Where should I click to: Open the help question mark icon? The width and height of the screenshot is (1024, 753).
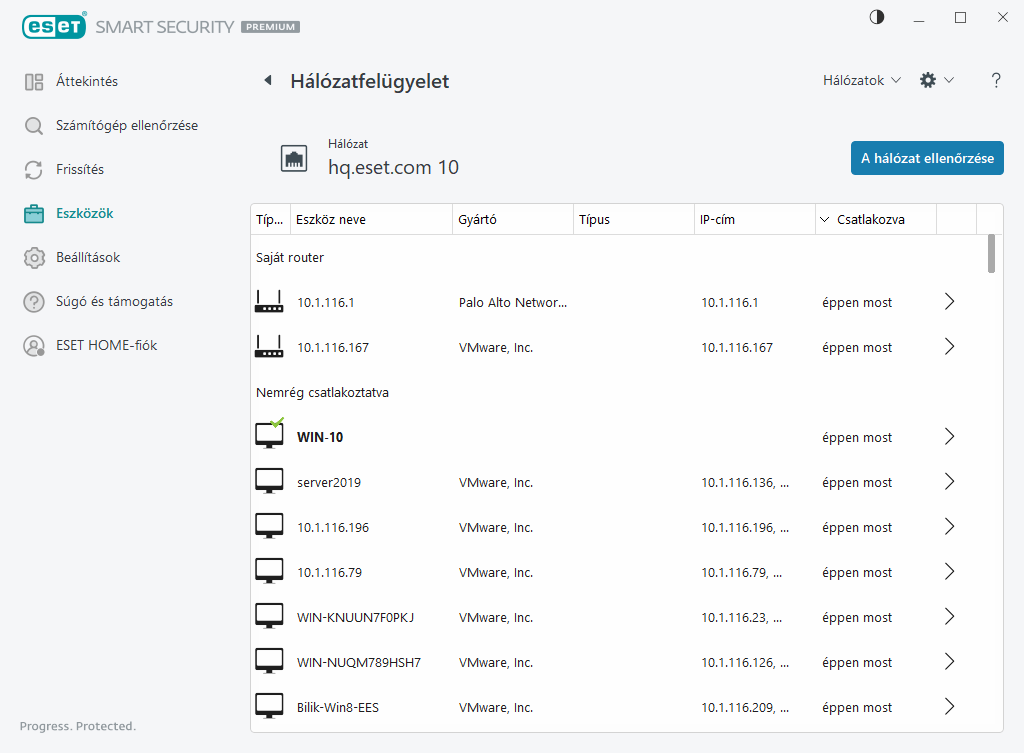coord(995,81)
